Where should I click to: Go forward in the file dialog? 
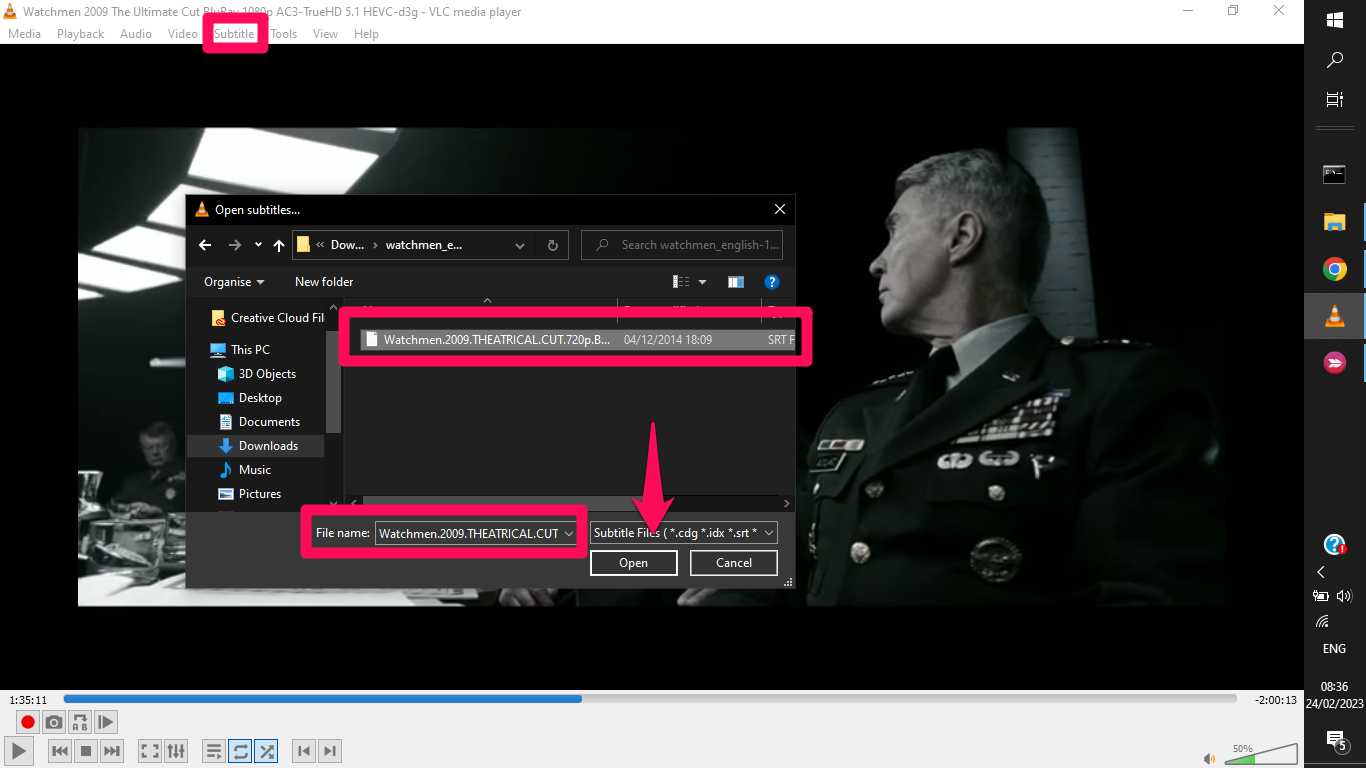click(x=235, y=245)
